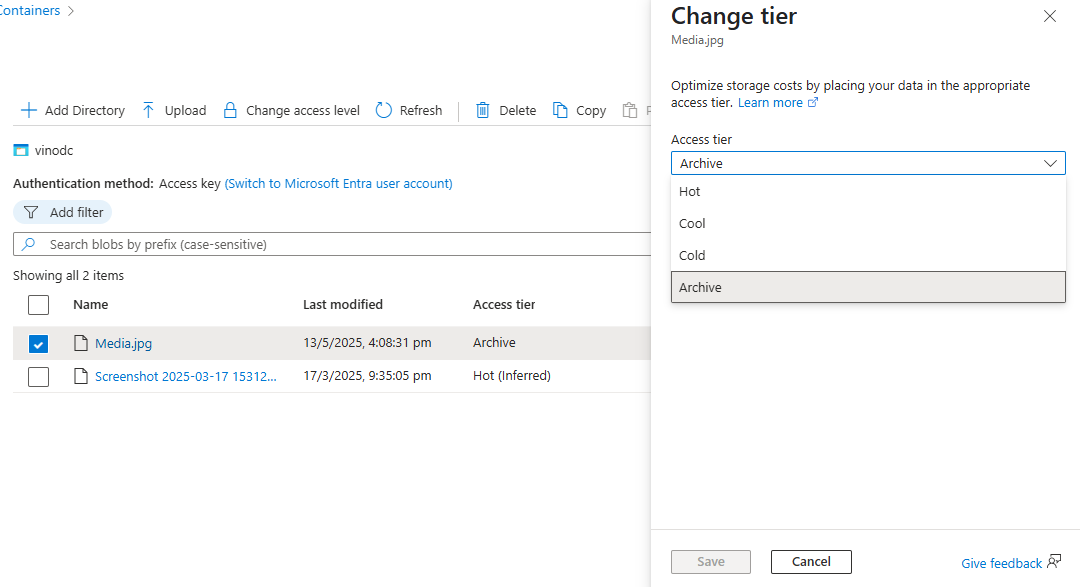Screen dimensions: 1080x587
Task: Open the Screenshot 2025-03-17 blob link
Action: 186,376
